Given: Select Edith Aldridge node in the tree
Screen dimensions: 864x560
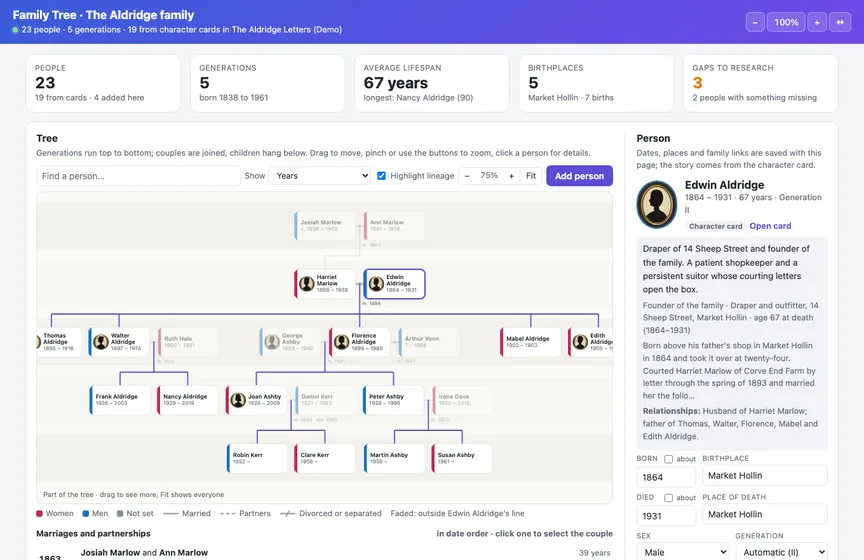Looking at the screenshot, I should click(x=591, y=342).
